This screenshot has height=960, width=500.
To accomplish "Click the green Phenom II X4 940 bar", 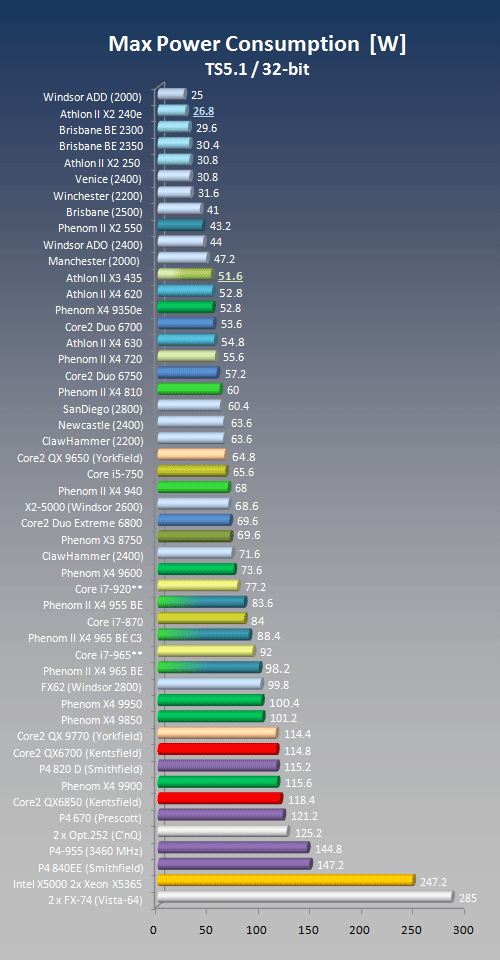I will (194, 487).
